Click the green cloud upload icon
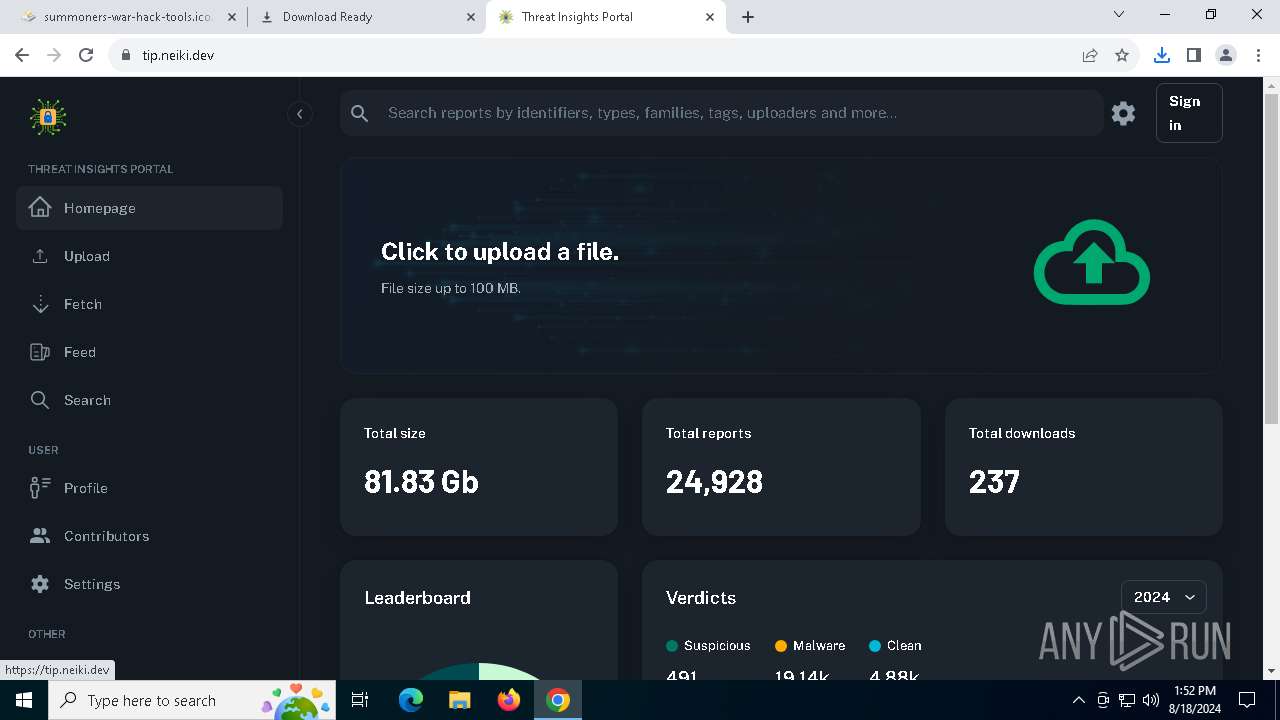Viewport: 1280px width, 720px height. (1092, 262)
